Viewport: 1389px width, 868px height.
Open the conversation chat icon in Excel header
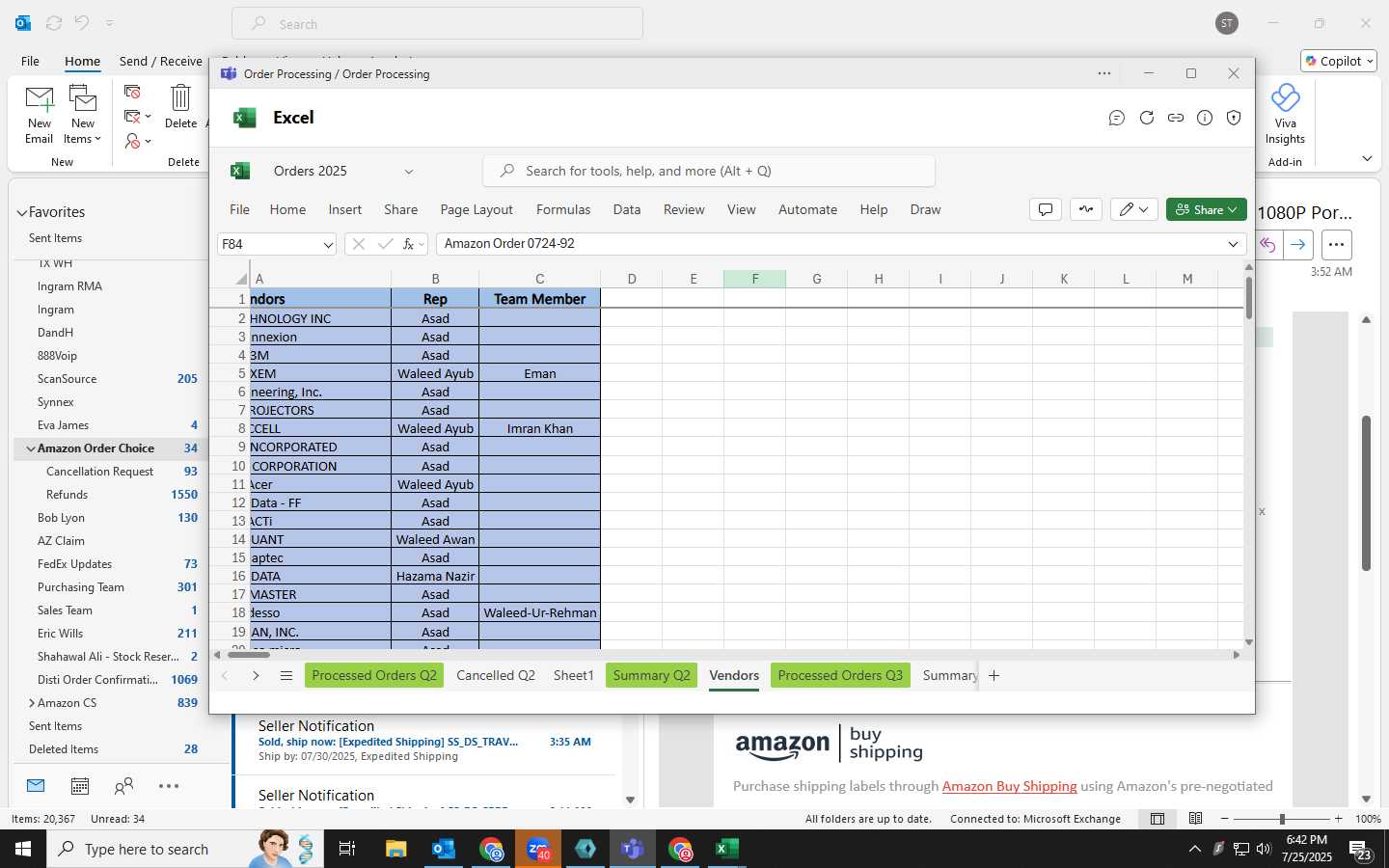(1117, 118)
